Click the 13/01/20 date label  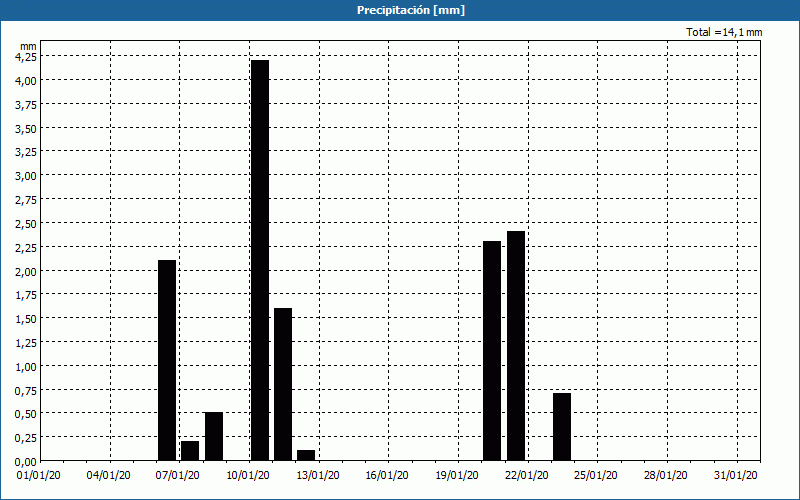pyautogui.click(x=318, y=476)
